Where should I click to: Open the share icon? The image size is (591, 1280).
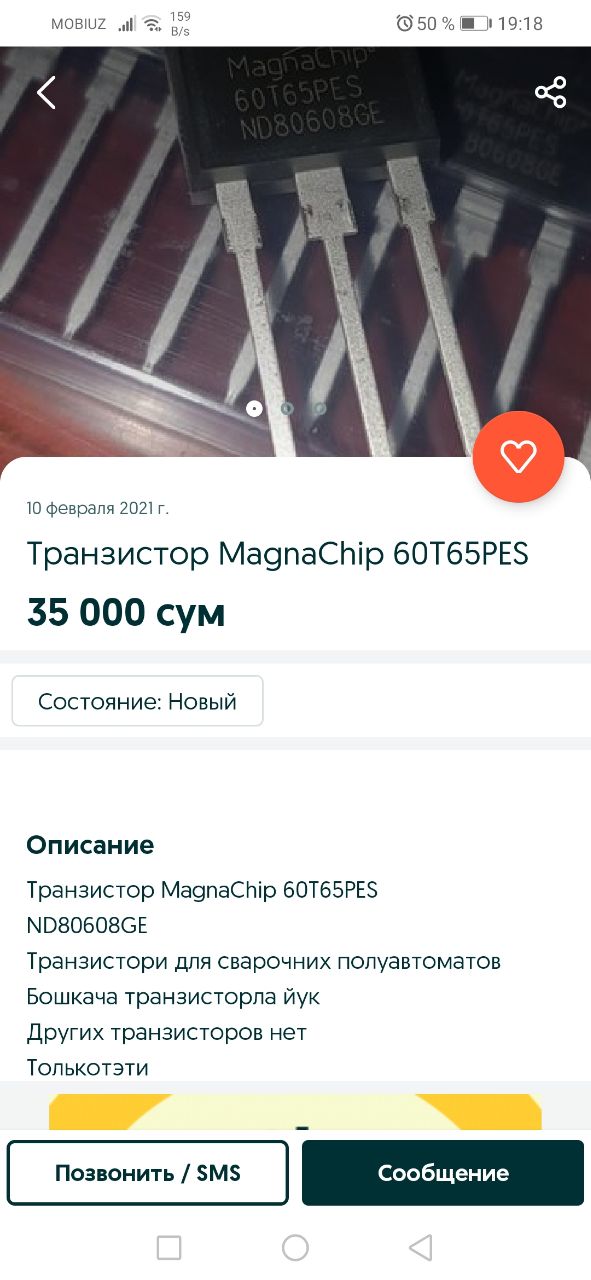[550, 92]
